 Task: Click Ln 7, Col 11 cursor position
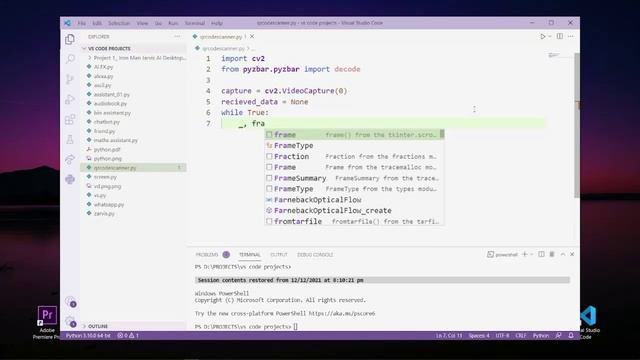coord(449,336)
